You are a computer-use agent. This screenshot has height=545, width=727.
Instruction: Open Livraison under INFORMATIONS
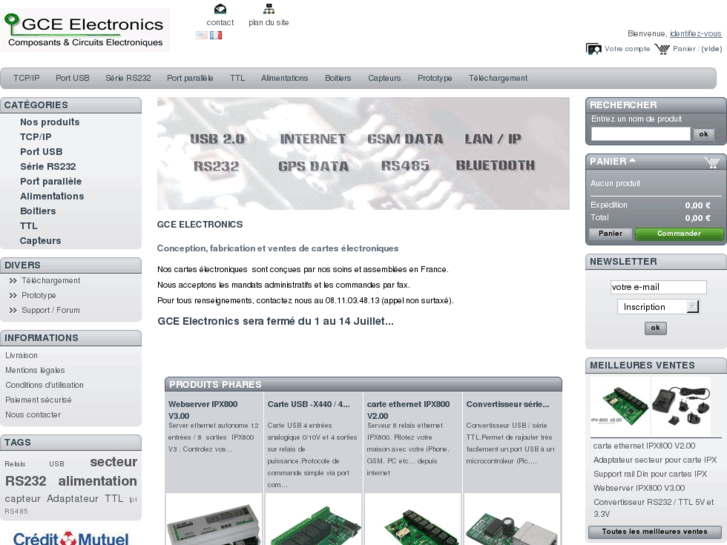click(21, 355)
